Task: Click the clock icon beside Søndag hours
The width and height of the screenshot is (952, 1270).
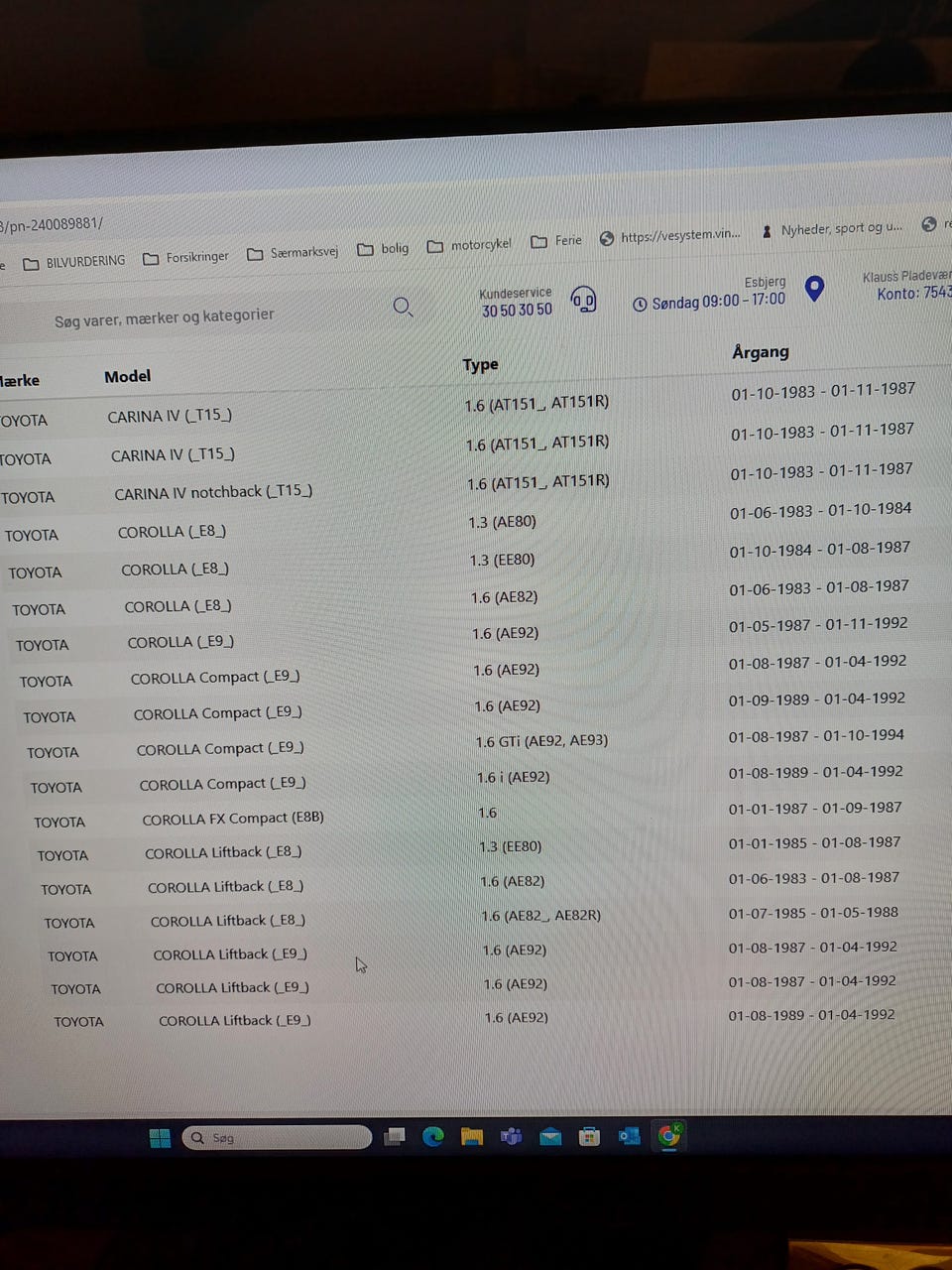Action: pyautogui.click(x=640, y=304)
